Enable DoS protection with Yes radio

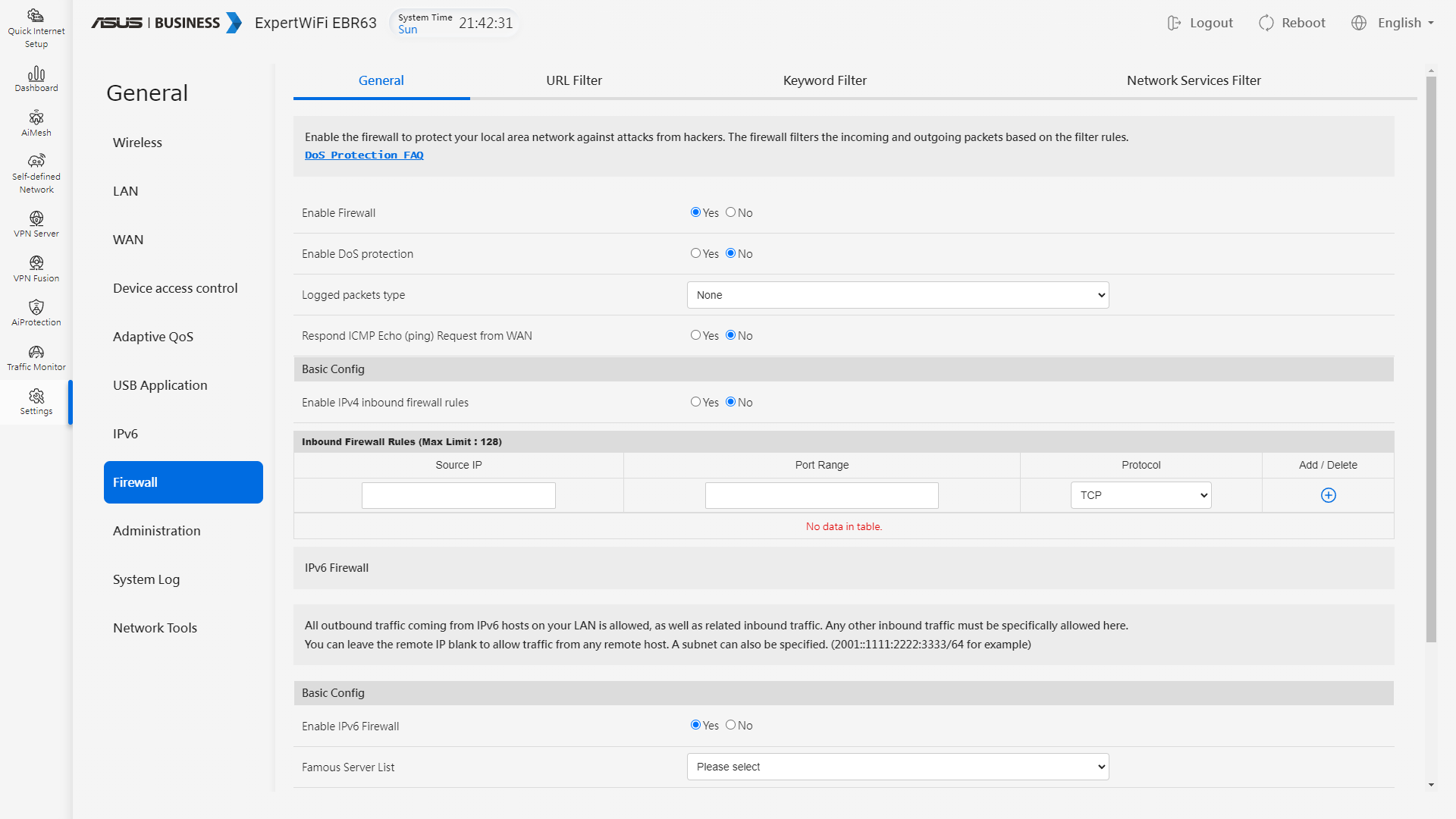tap(695, 253)
